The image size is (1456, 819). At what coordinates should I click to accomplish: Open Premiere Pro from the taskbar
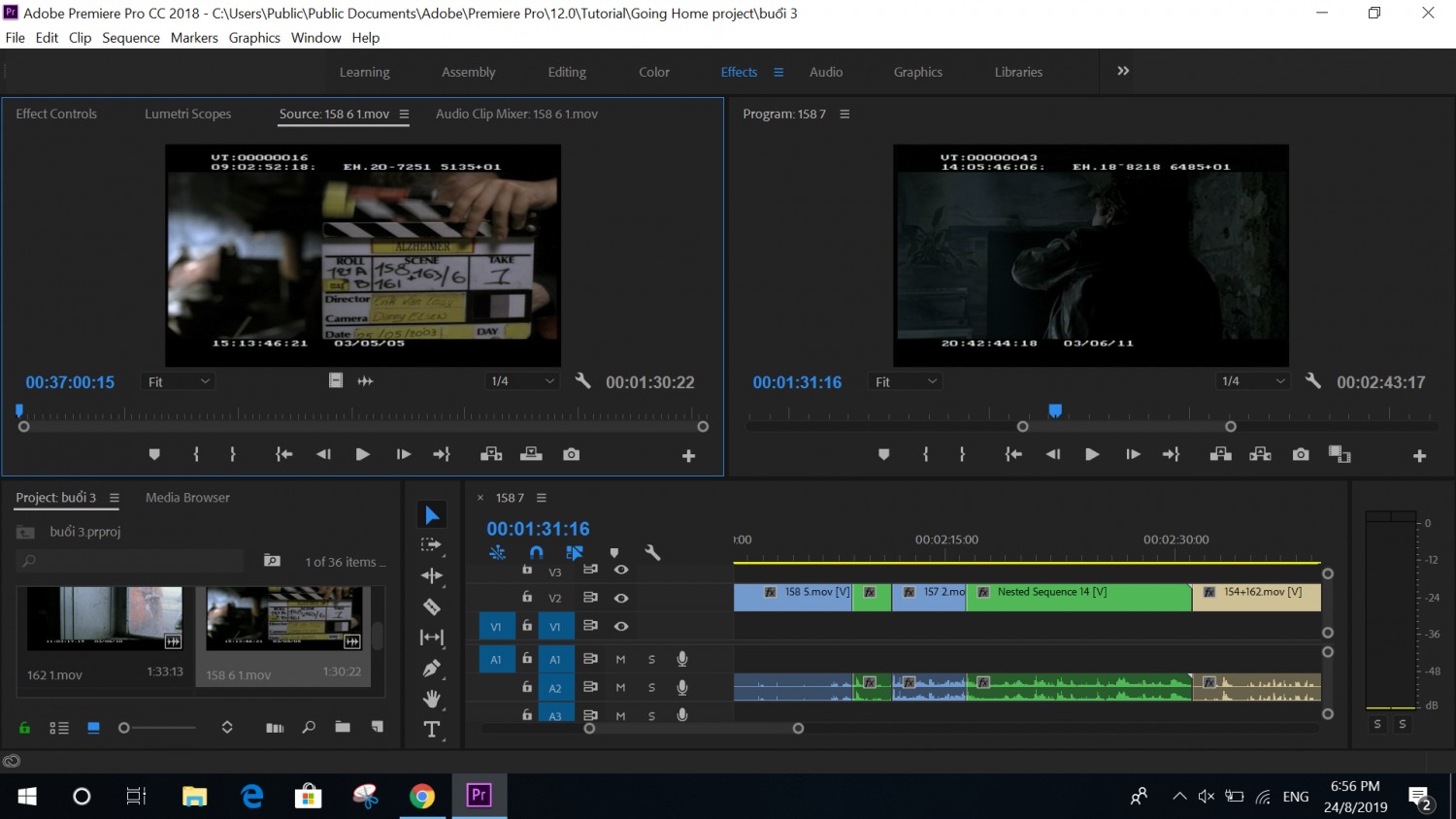479,796
